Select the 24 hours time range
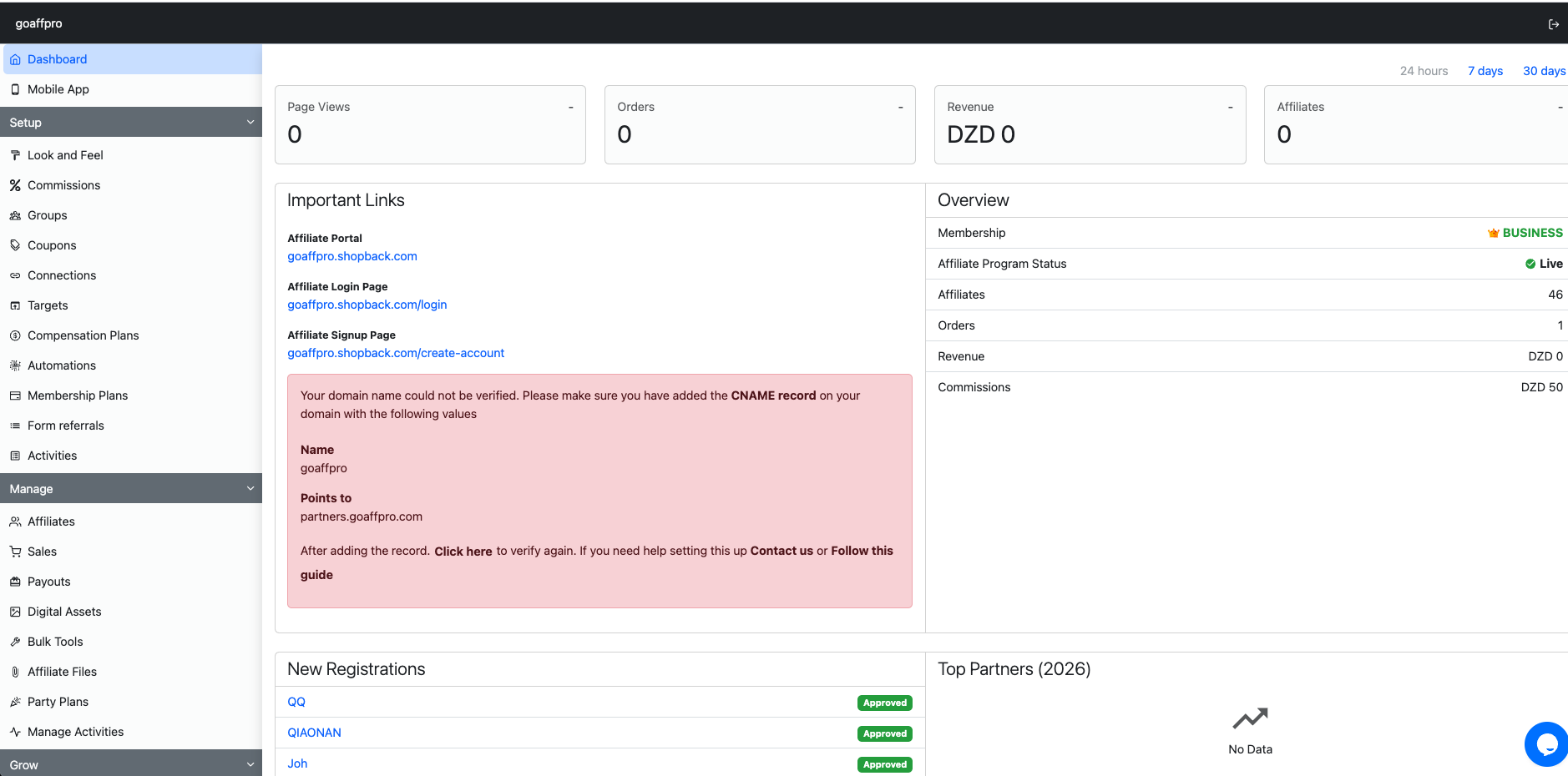The height and width of the screenshot is (776, 1568). pos(1424,71)
